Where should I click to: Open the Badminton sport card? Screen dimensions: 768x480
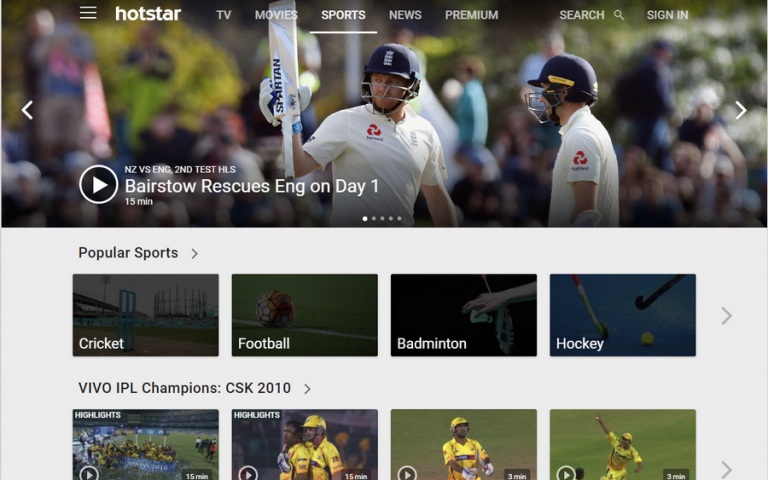coord(464,315)
